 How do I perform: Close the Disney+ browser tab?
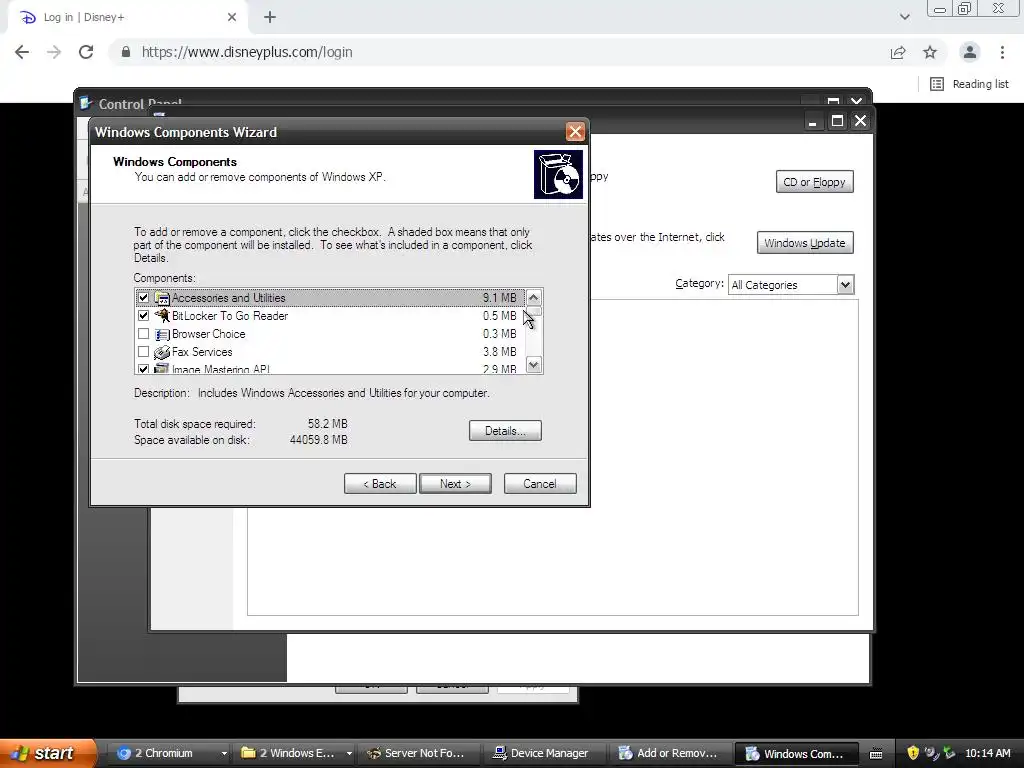tap(232, 18)
